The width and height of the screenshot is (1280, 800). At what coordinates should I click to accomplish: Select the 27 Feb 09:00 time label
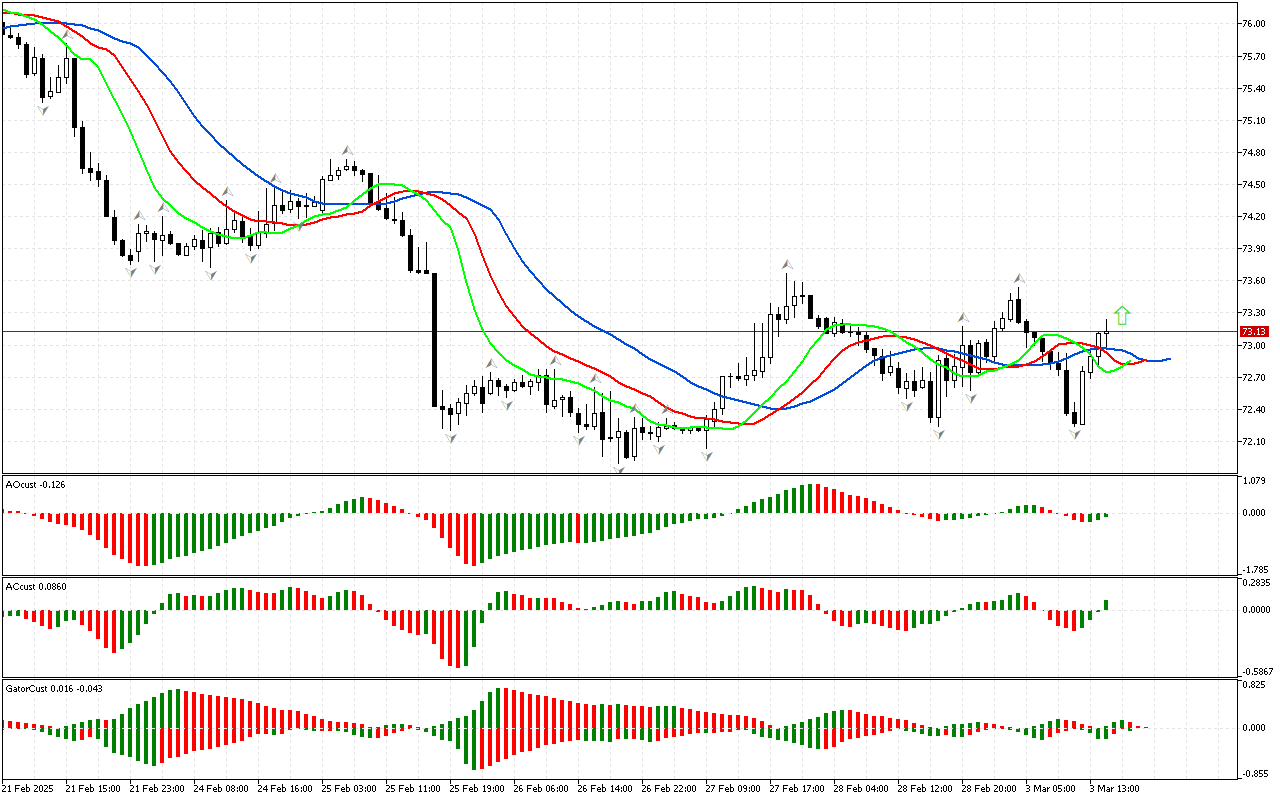[x=733, y=789]
